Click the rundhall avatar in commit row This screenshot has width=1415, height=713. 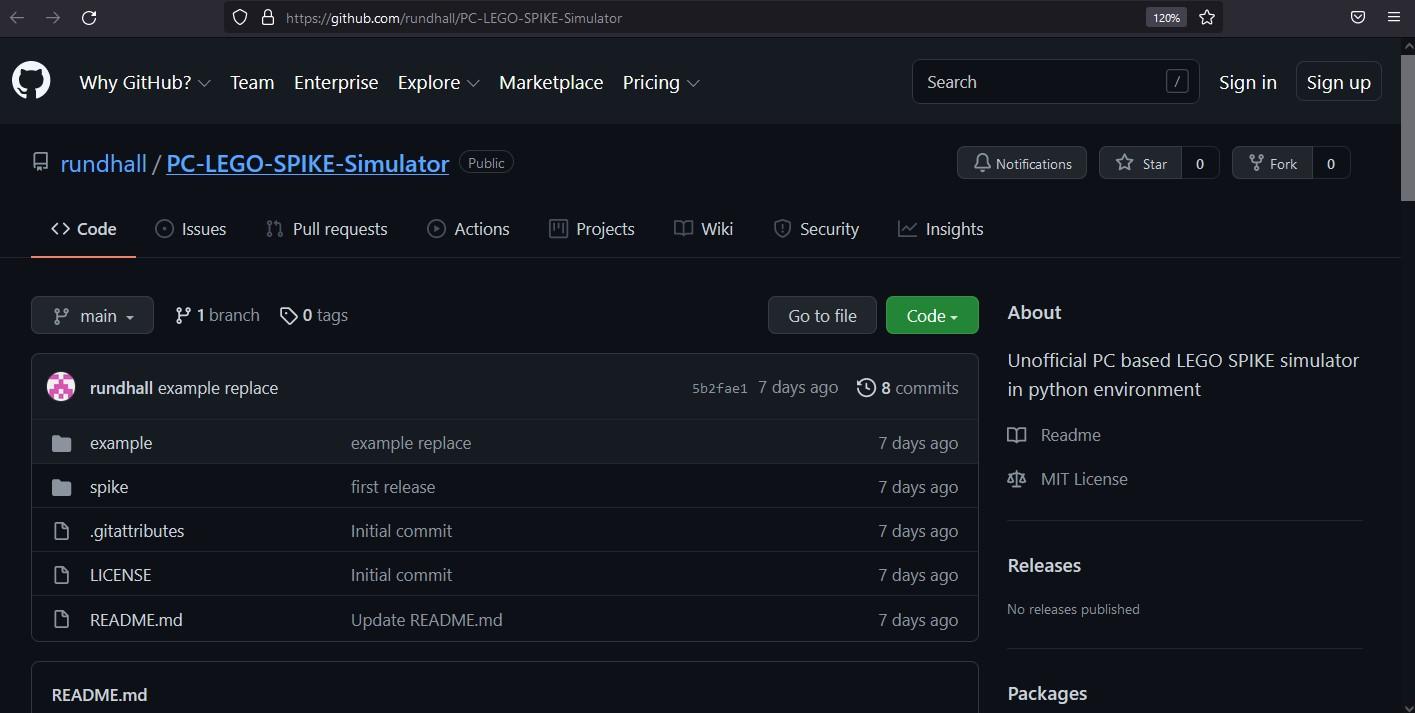click(61, 387)
